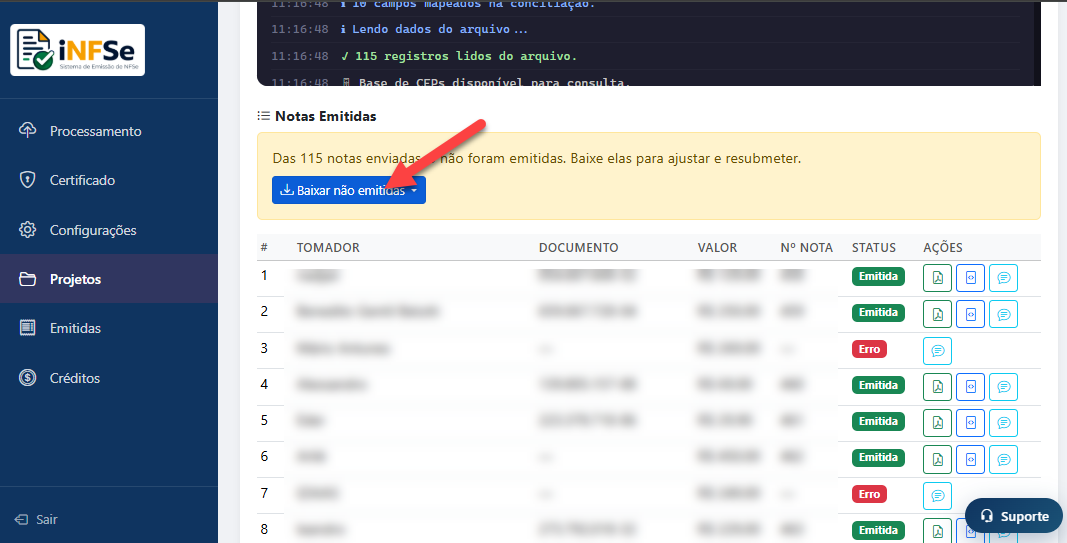Open XML file for note row 5
Image resolution: width=1067 pixels, height=543 pixels.
(x=970, y=422)
